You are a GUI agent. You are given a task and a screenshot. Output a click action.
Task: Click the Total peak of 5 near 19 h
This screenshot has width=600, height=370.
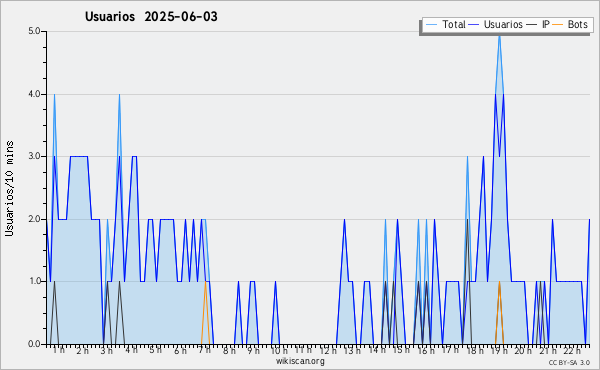pos(499,35)
